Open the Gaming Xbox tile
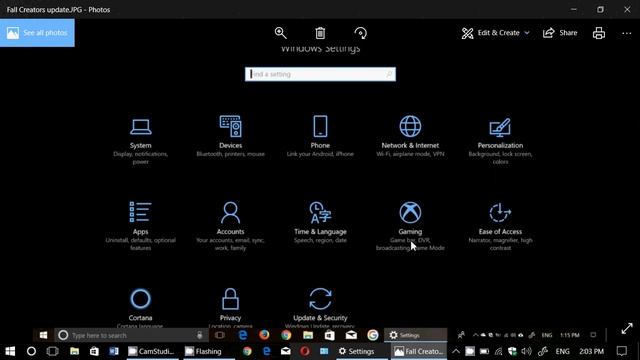Image resolution: width=640 pixels, height=360 pixels. [410, 226]
